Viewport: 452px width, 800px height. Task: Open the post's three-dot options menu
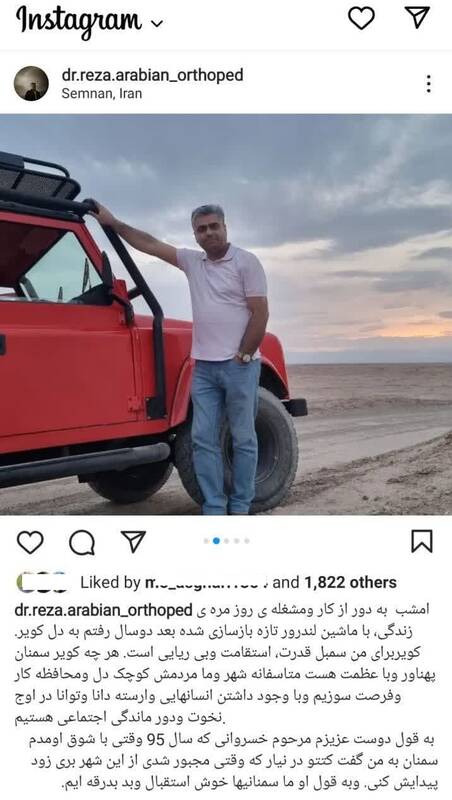click(429, 84)
